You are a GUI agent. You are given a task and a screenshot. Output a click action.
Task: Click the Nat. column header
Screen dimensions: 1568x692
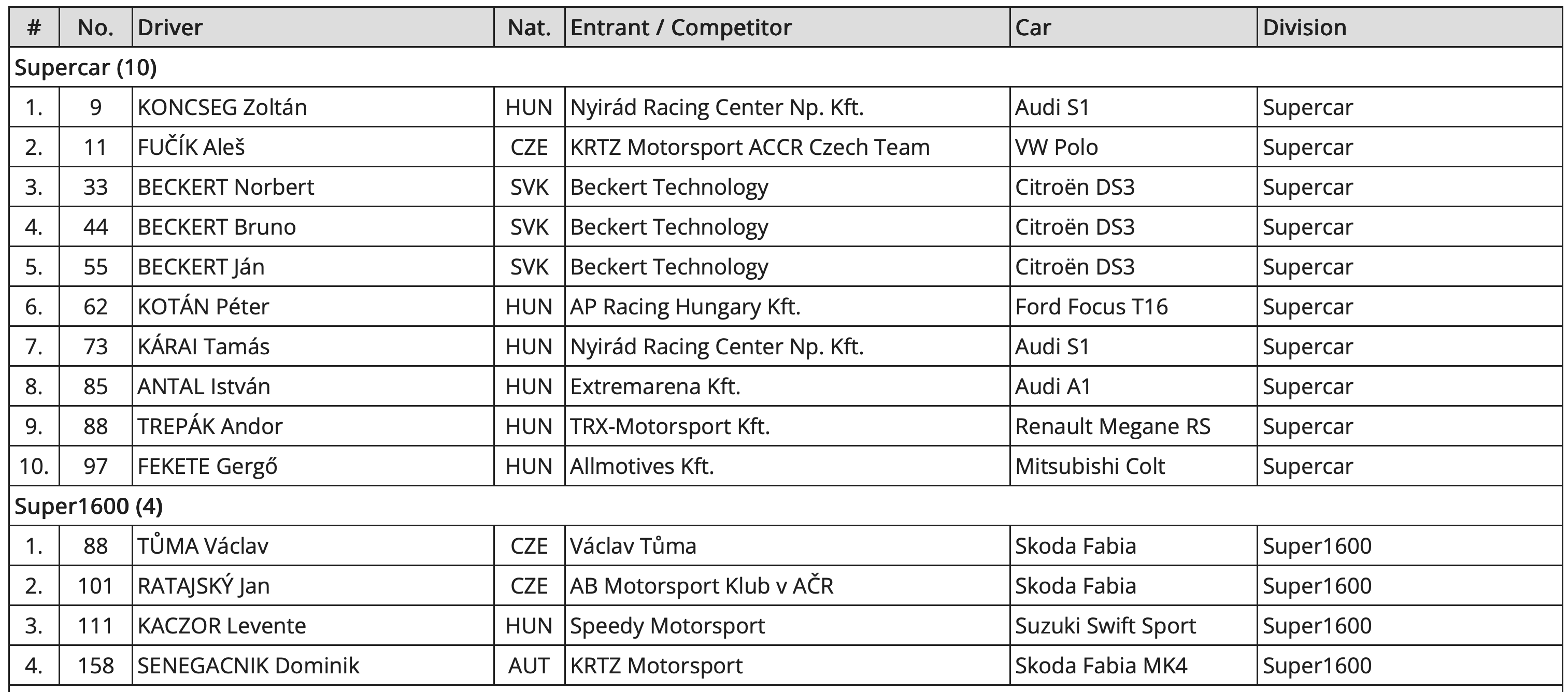coord(529,27)
